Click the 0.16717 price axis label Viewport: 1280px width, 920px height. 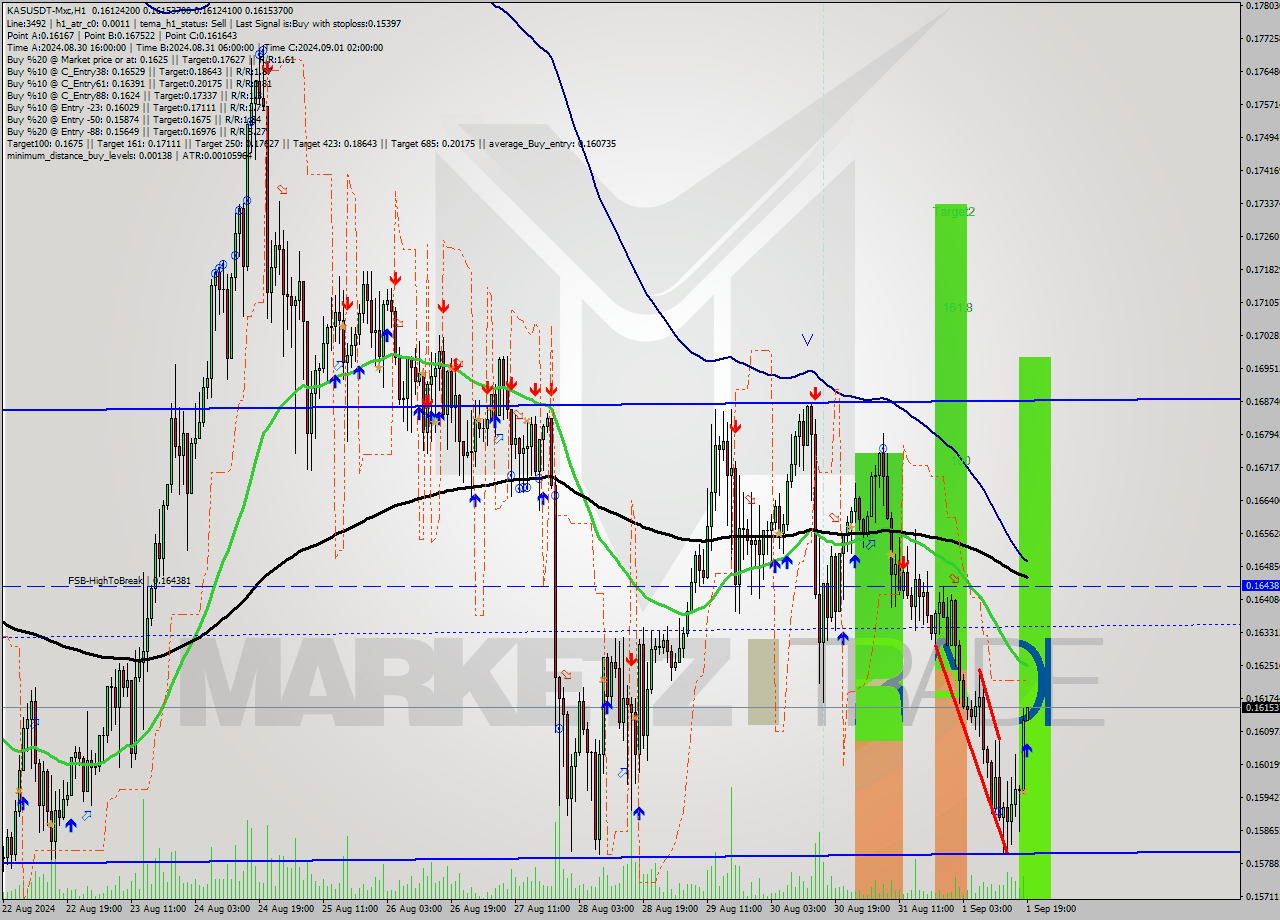[1261, 467]
